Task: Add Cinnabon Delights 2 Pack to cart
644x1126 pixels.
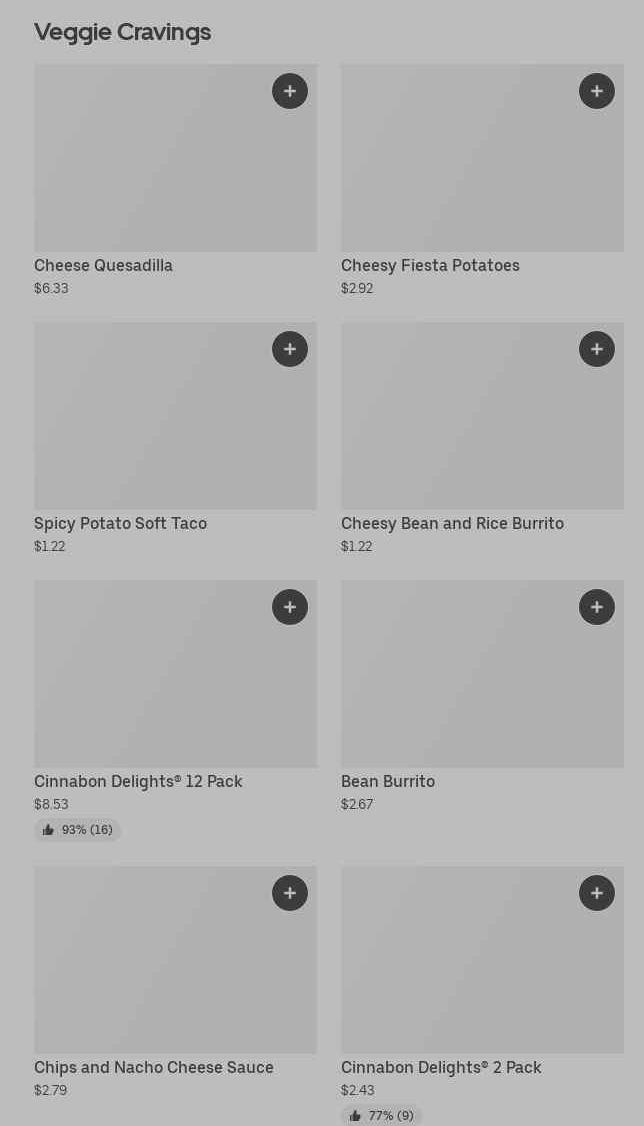Action: coord(597,893)
